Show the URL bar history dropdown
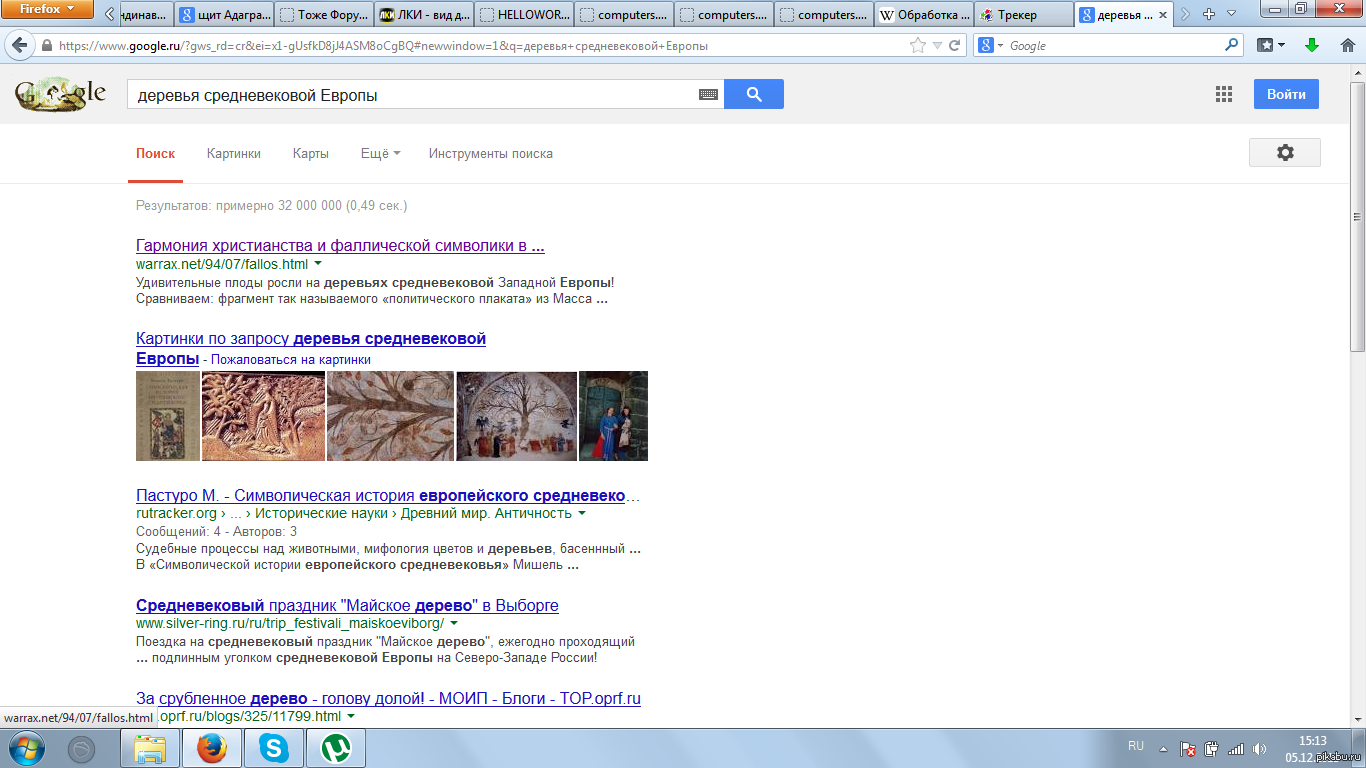1366x768 pixels. (937, 46)
